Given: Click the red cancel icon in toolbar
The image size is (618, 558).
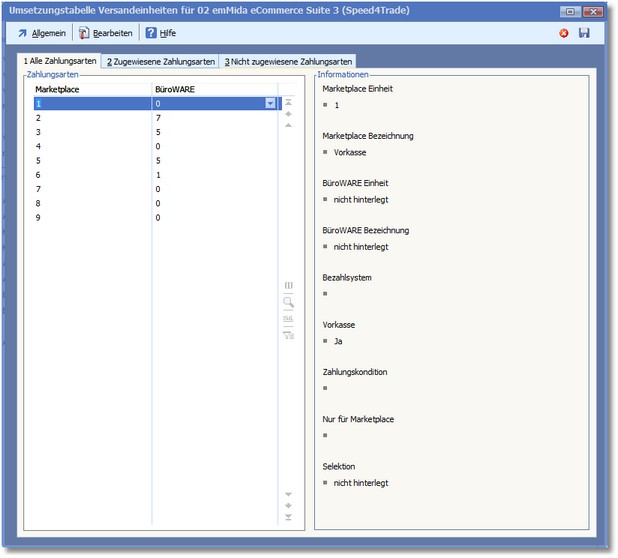Looking at the screenshot, I should coord(564,33).
